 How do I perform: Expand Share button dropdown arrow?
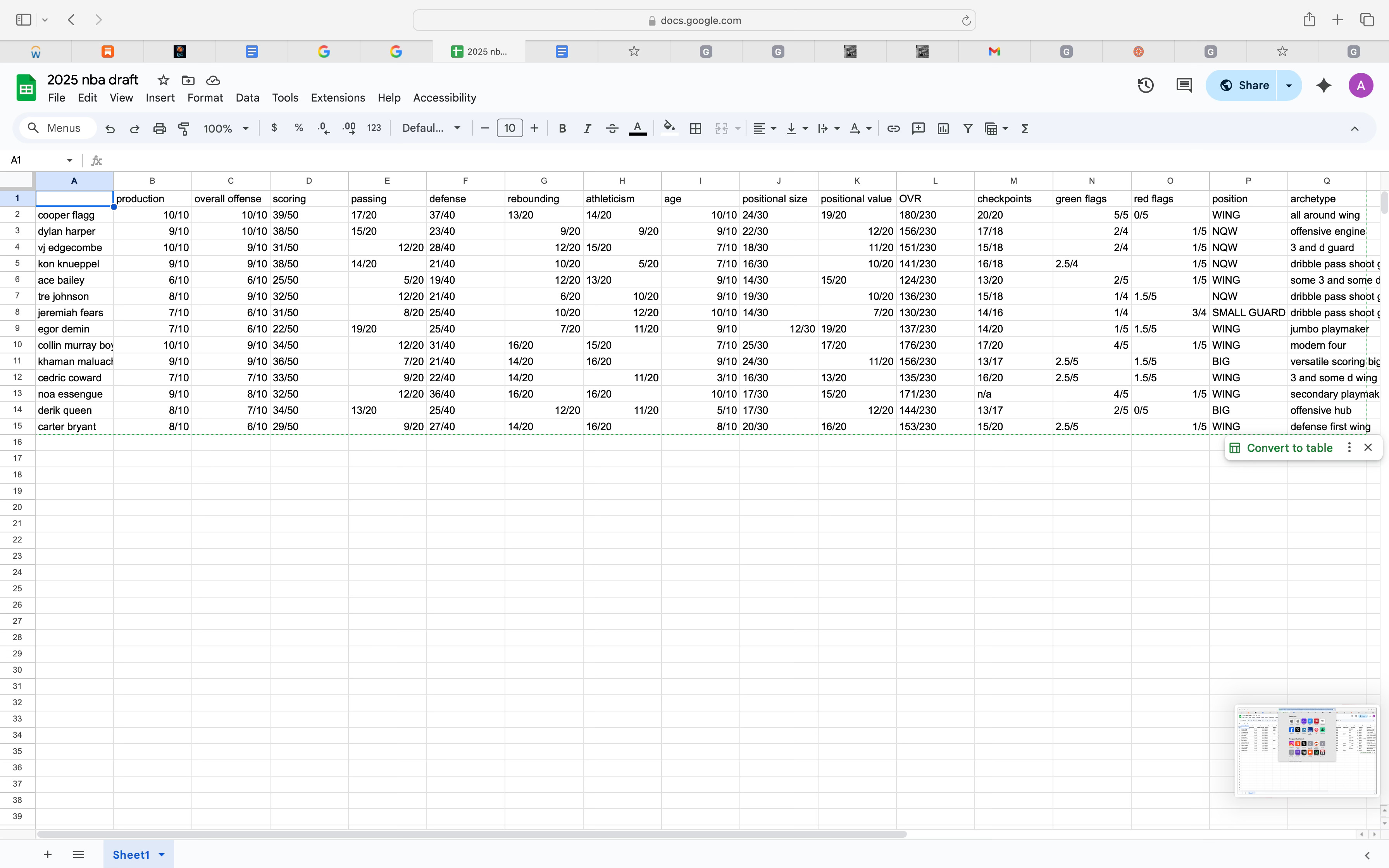(1289, 86)
